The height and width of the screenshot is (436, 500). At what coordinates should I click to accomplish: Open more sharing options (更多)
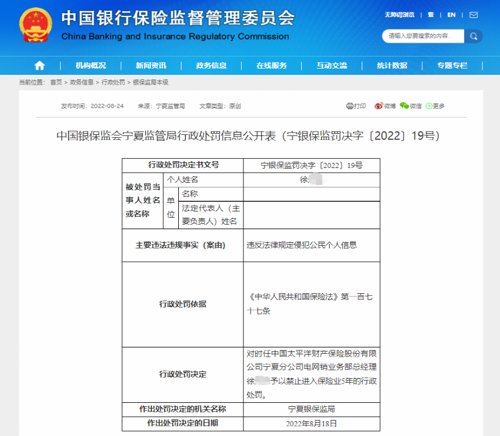[x=435, y=106]
